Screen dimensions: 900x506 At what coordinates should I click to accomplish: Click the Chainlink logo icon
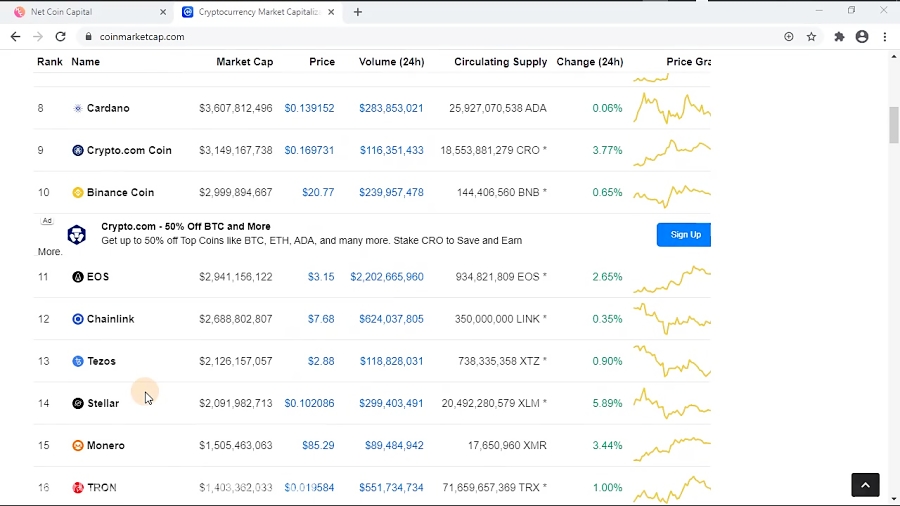77,319
